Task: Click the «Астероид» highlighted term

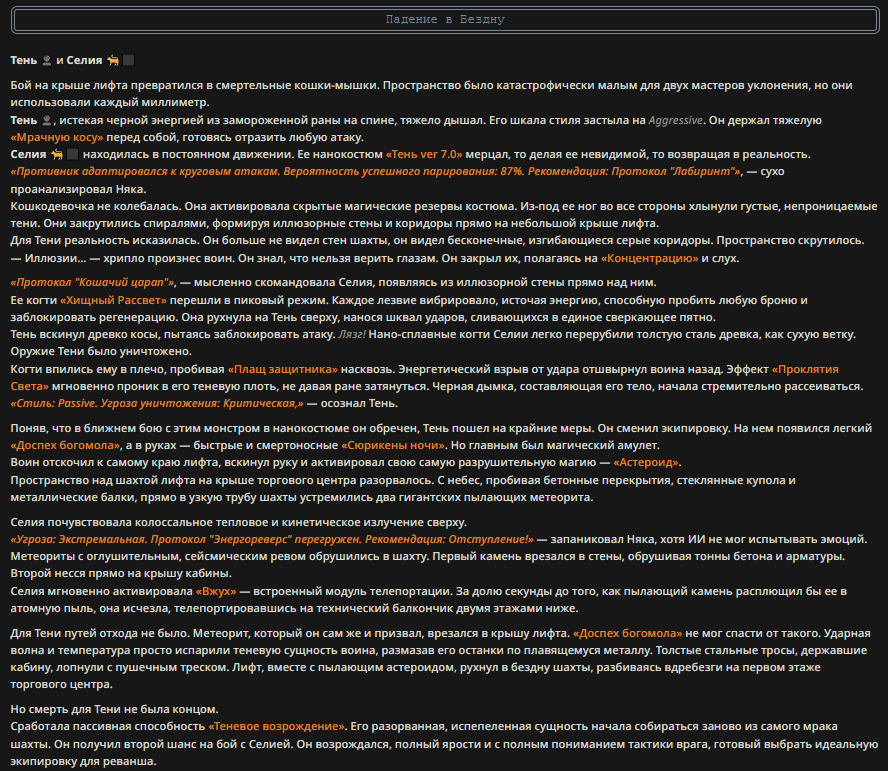Action: [646, 462]
